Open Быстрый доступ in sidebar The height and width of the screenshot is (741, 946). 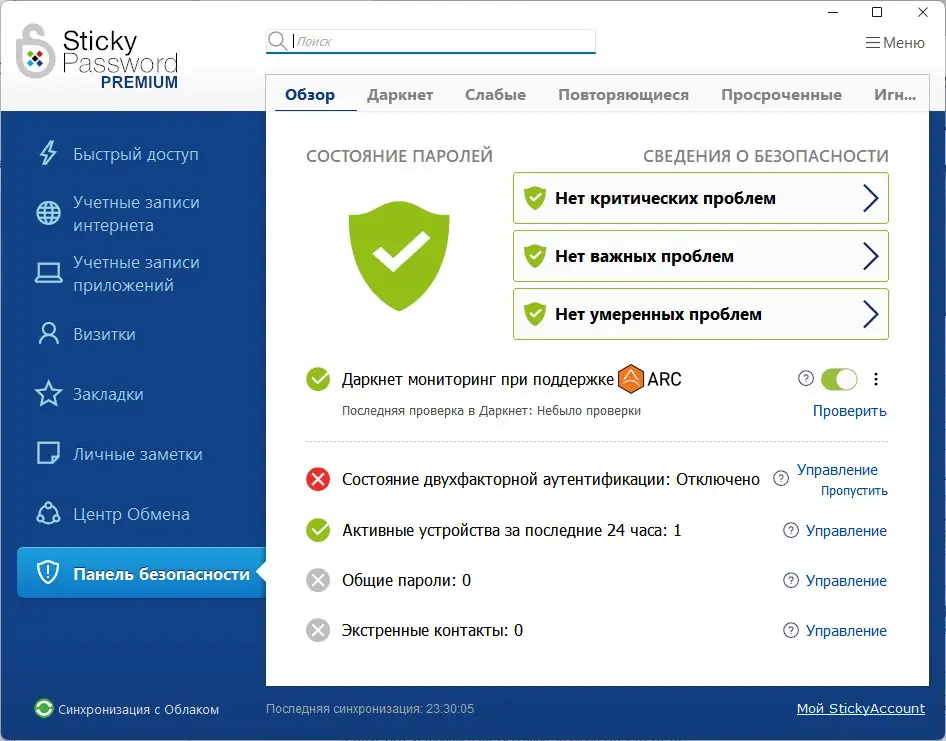click(136, 153)
